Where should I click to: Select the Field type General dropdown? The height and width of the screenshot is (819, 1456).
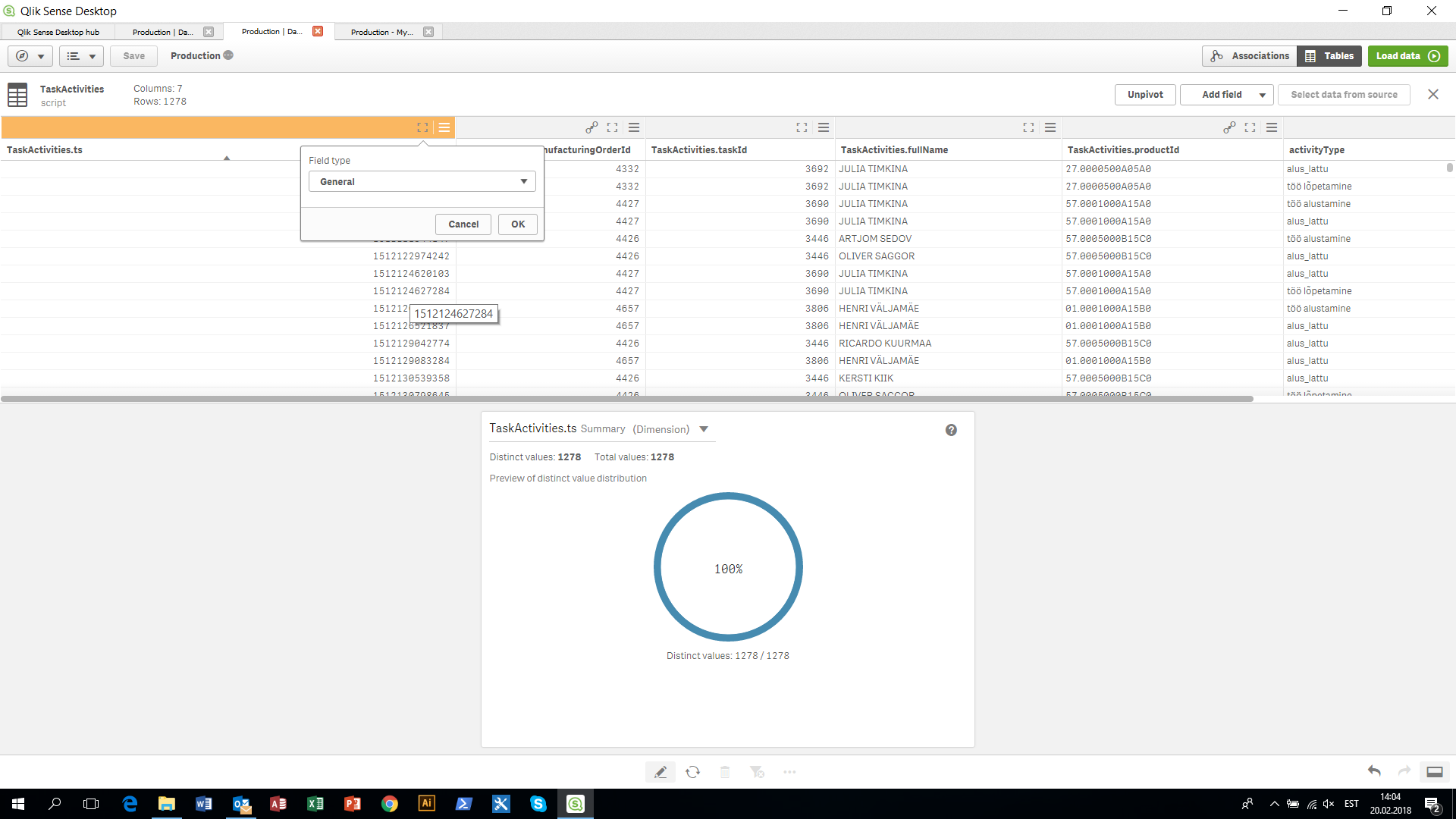click(x=421, y=181)
